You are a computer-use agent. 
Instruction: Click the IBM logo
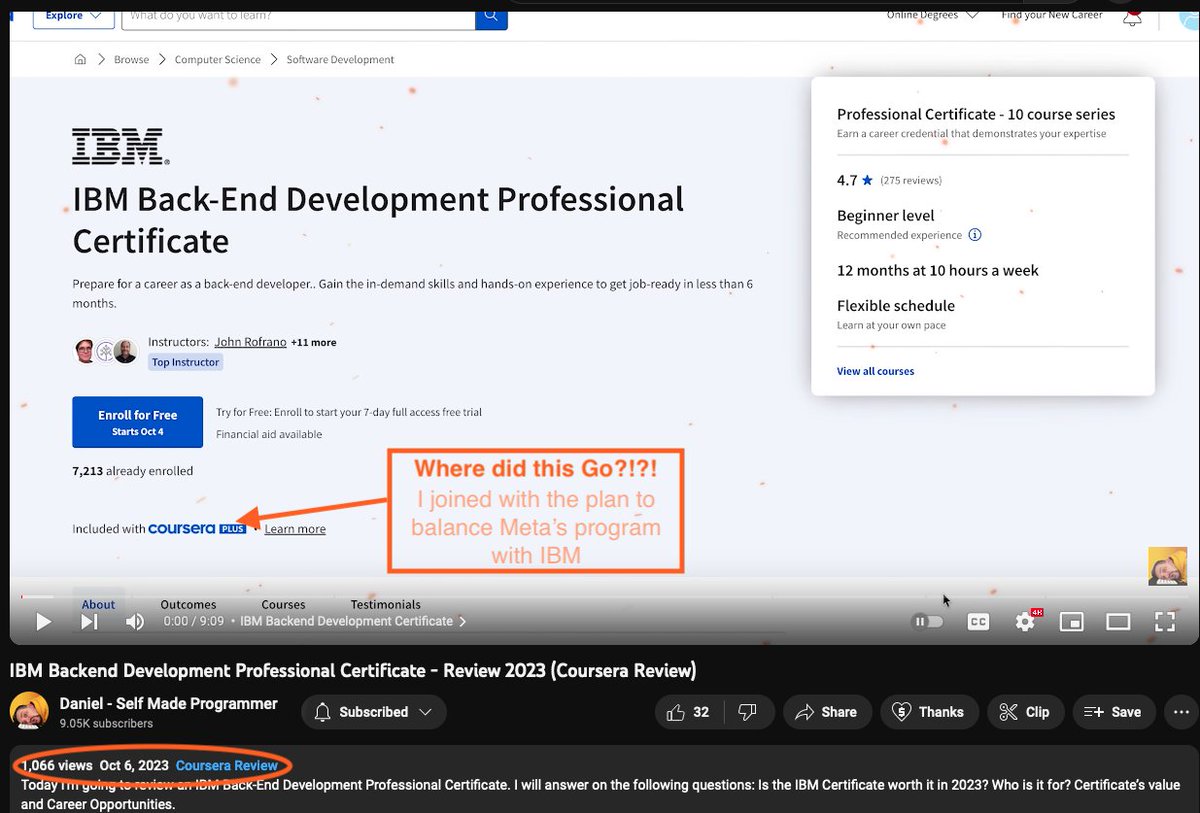(x=120, y=146)
